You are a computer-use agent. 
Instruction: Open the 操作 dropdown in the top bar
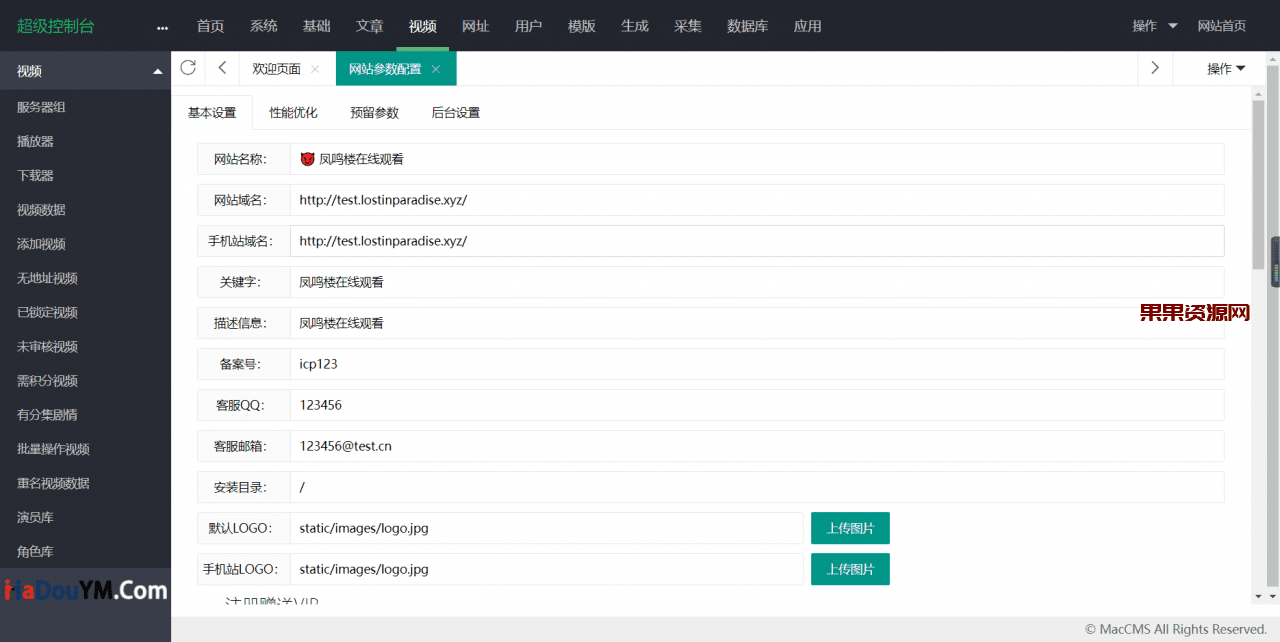[x=1147, y=25]
